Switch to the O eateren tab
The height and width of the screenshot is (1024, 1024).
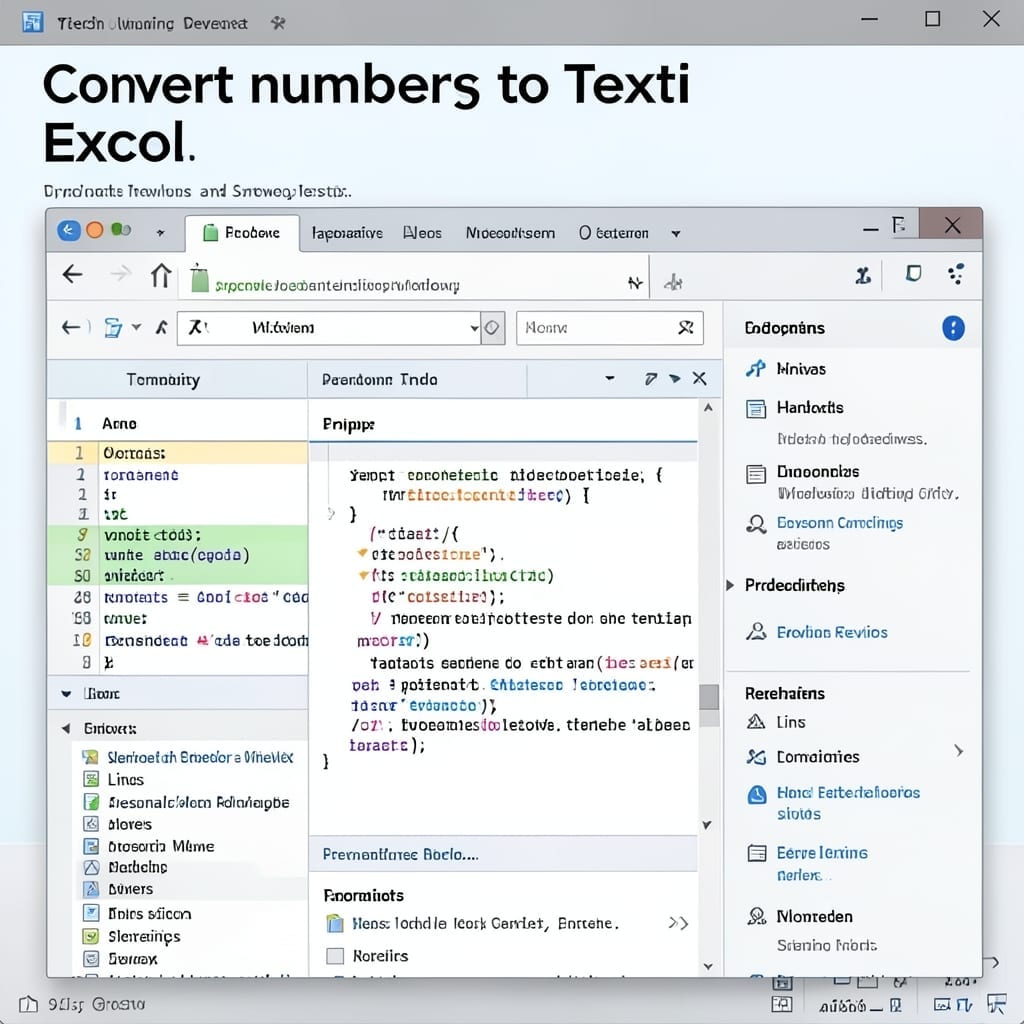(613, 233)
